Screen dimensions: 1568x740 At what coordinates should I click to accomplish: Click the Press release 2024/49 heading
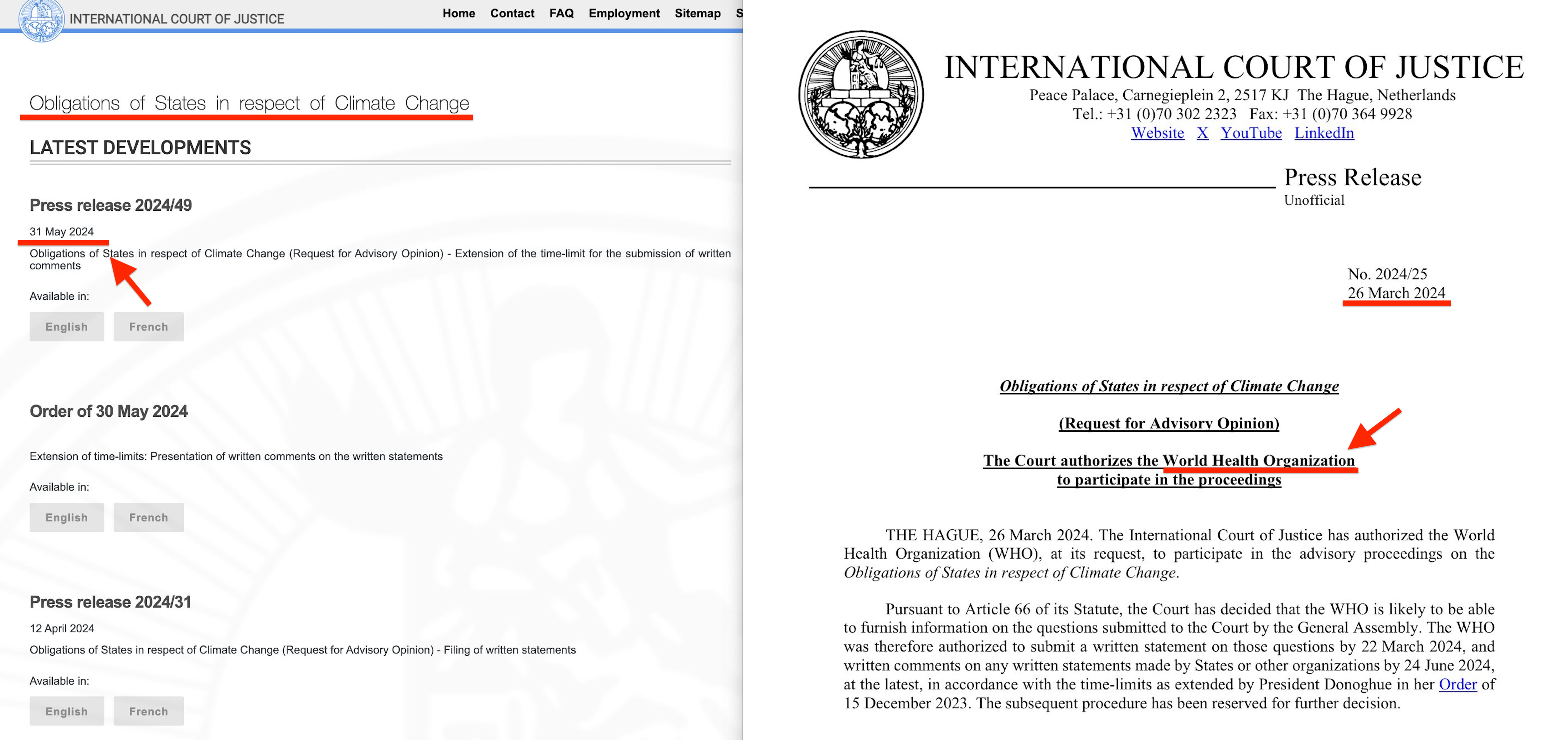(111, 205)
